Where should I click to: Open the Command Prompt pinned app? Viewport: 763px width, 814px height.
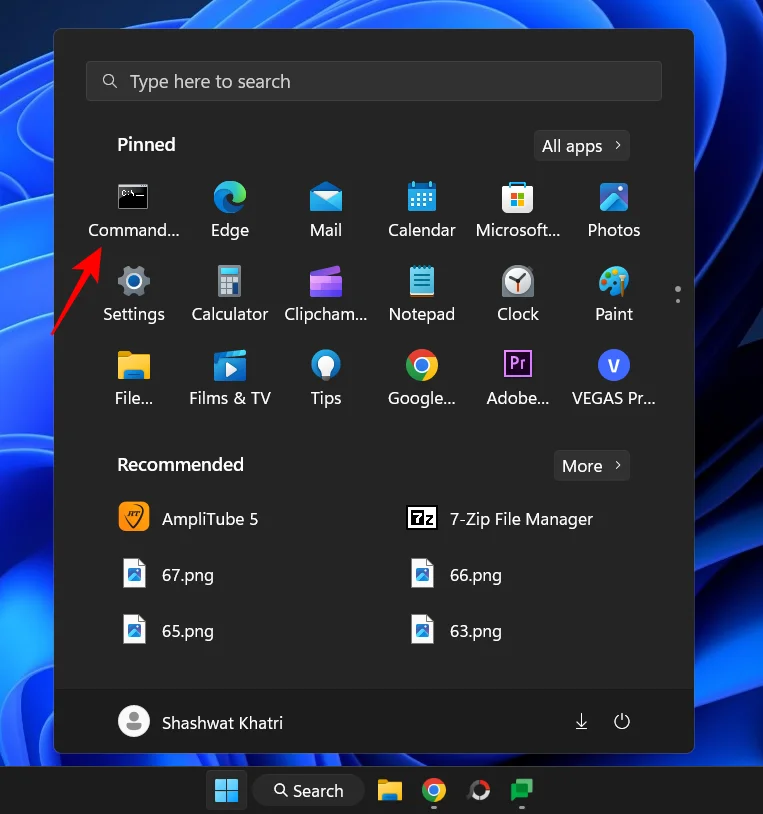click(133, 210)
